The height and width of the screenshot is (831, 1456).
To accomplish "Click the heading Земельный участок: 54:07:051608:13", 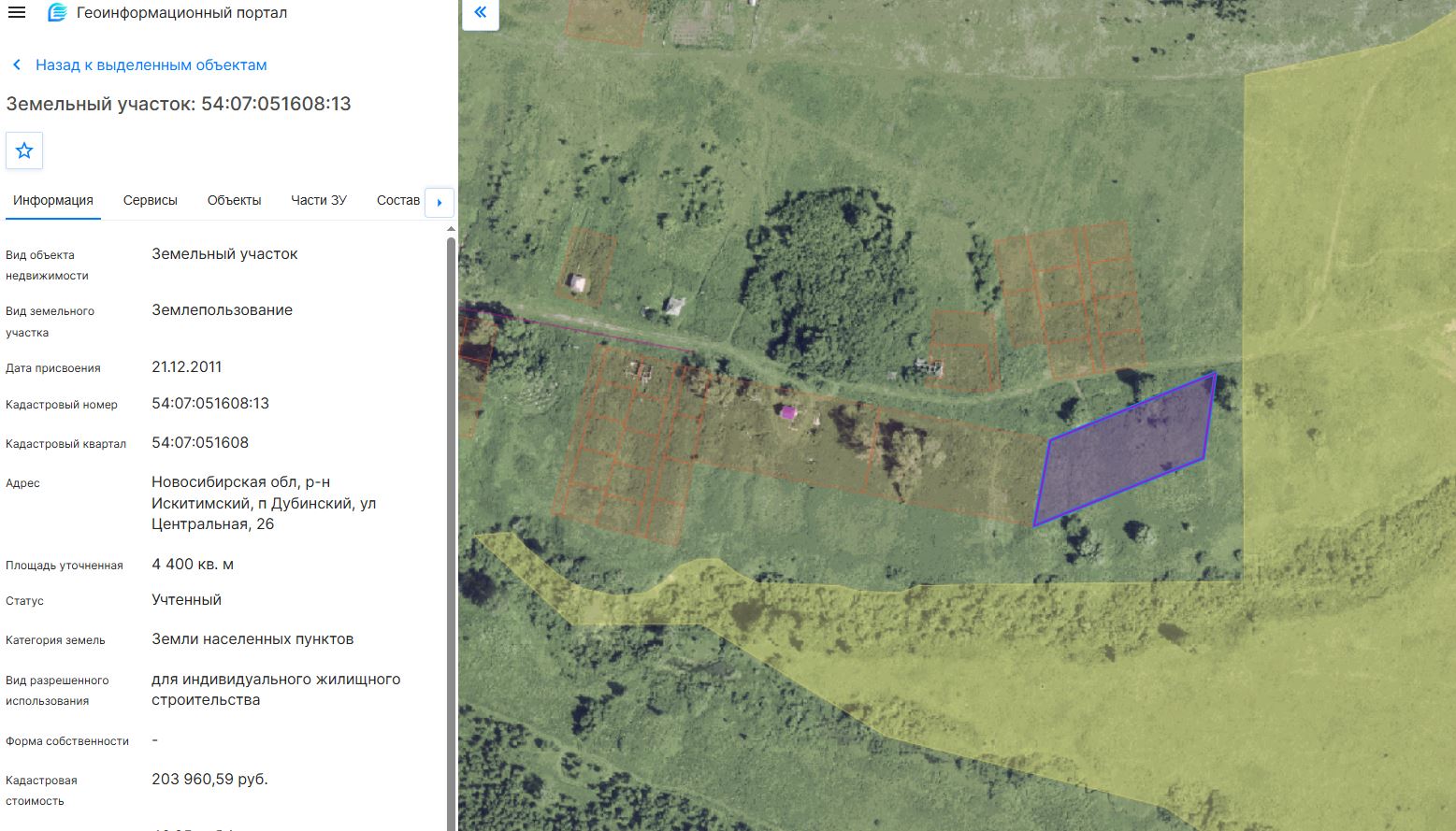I will pos(179,104).
